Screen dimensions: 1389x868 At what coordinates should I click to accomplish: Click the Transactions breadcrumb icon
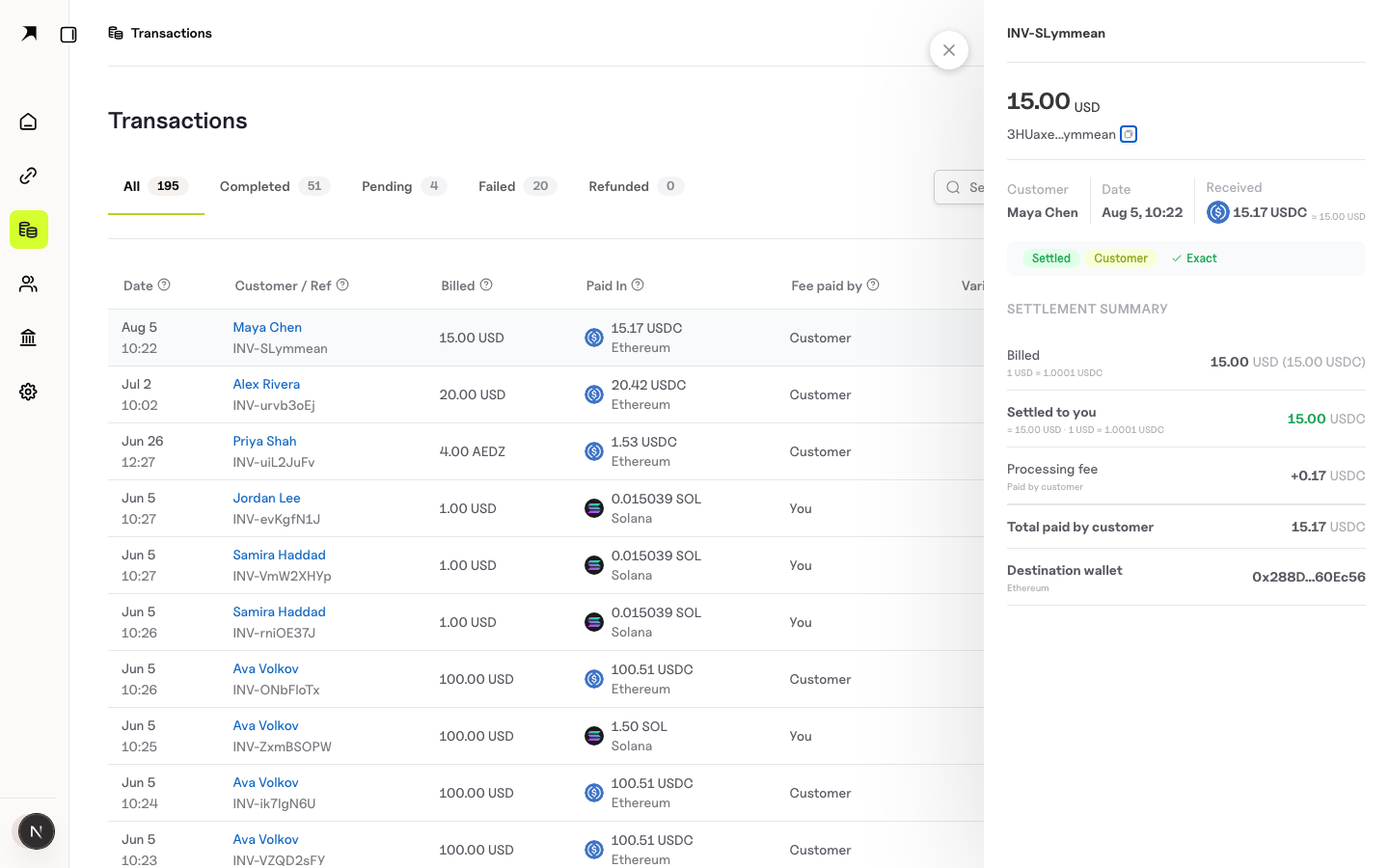tap(116, 33)
